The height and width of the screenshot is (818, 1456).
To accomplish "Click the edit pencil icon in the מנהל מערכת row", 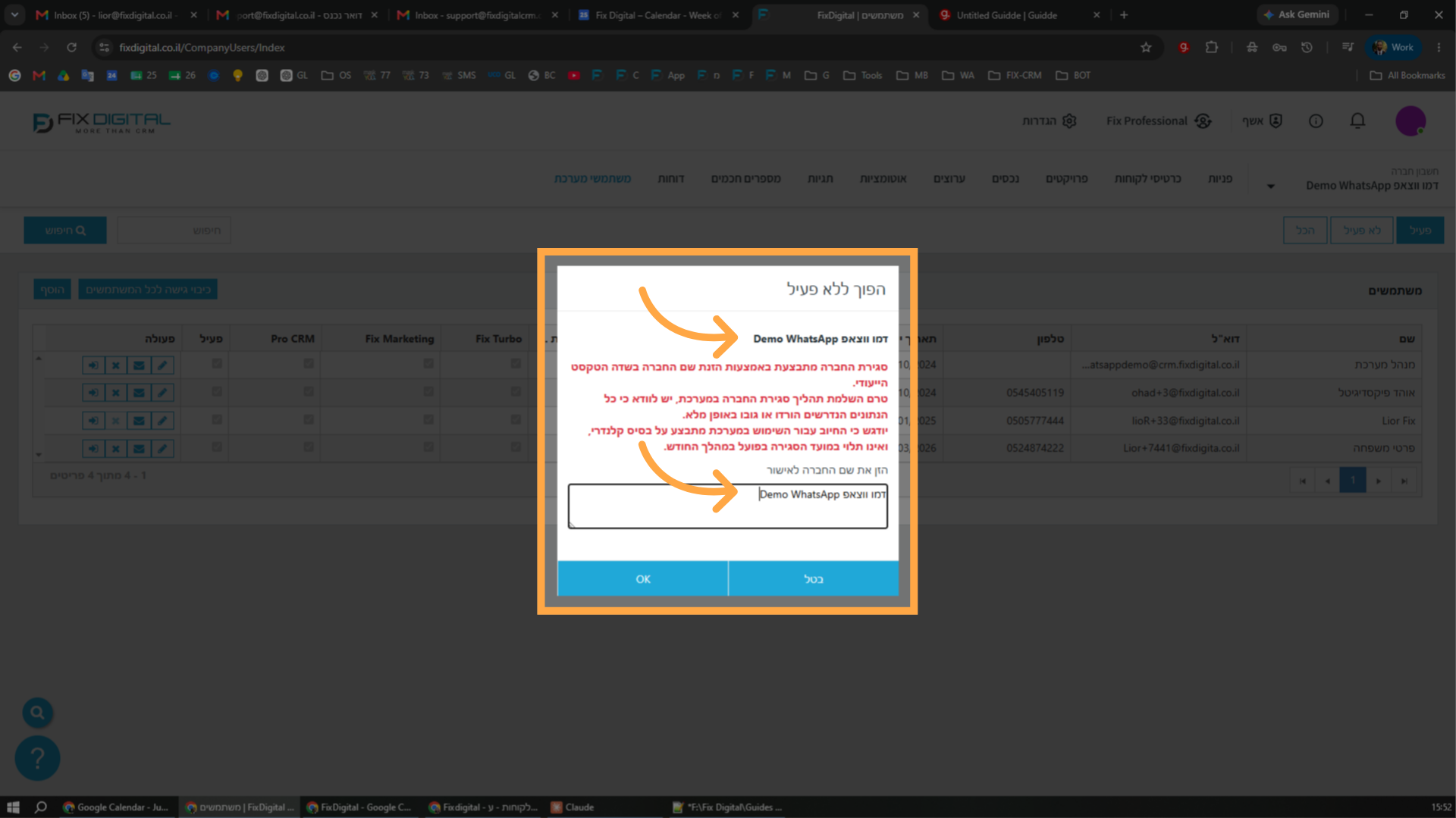I will pyautogui.click(x=162, y=365).
